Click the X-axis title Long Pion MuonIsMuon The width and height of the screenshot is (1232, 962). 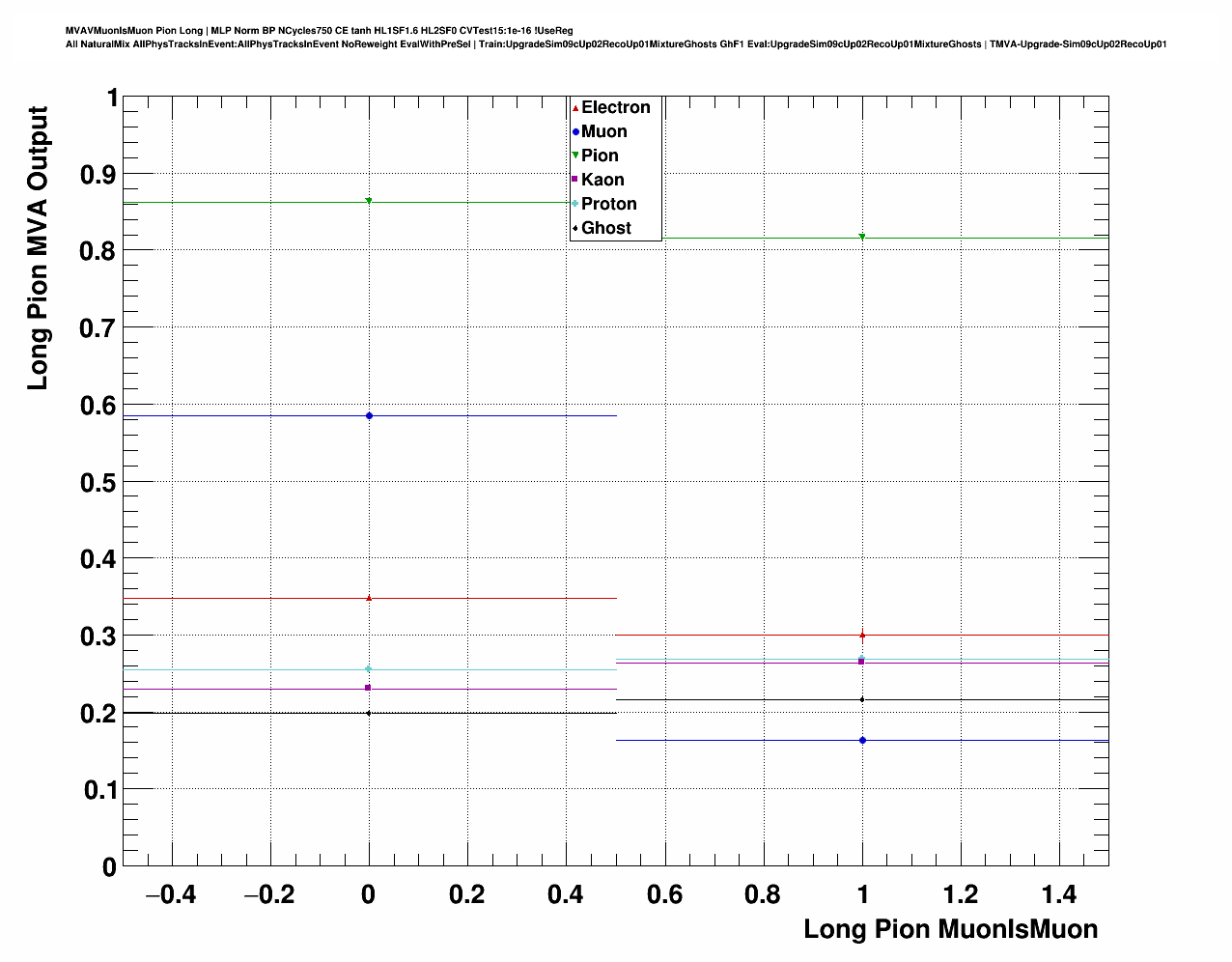coord(951,929)
